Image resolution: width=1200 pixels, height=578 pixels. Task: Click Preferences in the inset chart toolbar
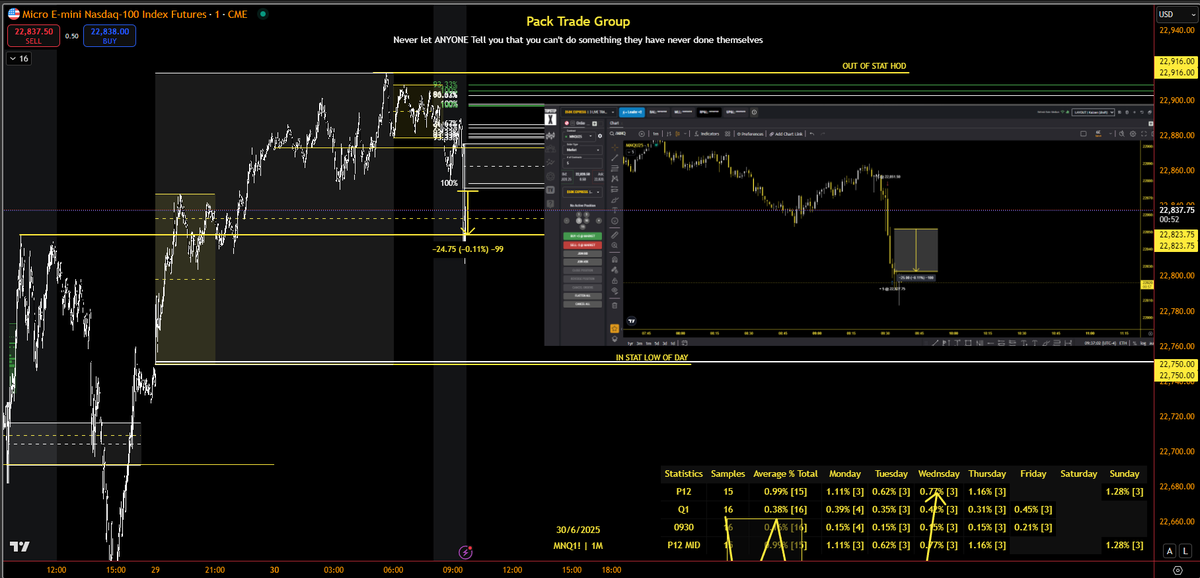(x=749, y=133)
